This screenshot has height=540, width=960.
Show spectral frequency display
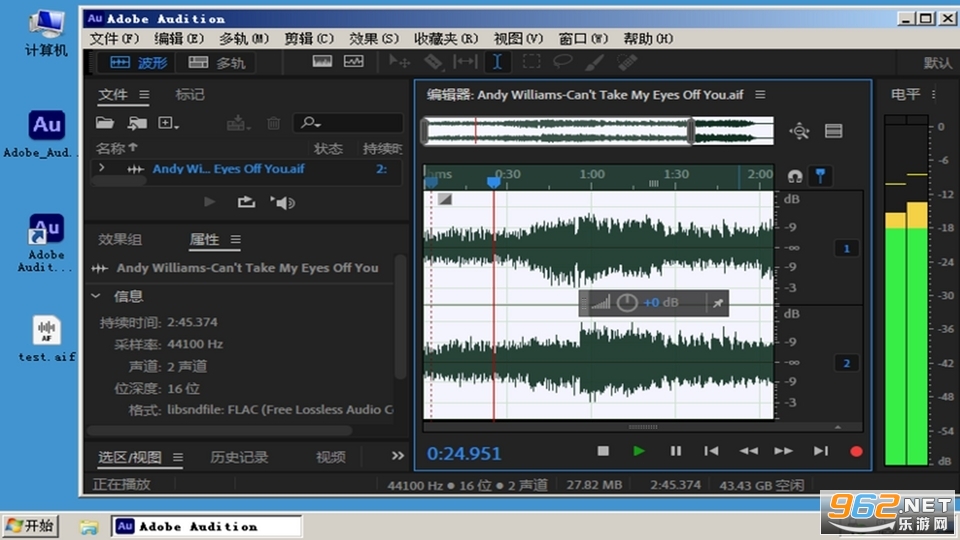point(322,62)
